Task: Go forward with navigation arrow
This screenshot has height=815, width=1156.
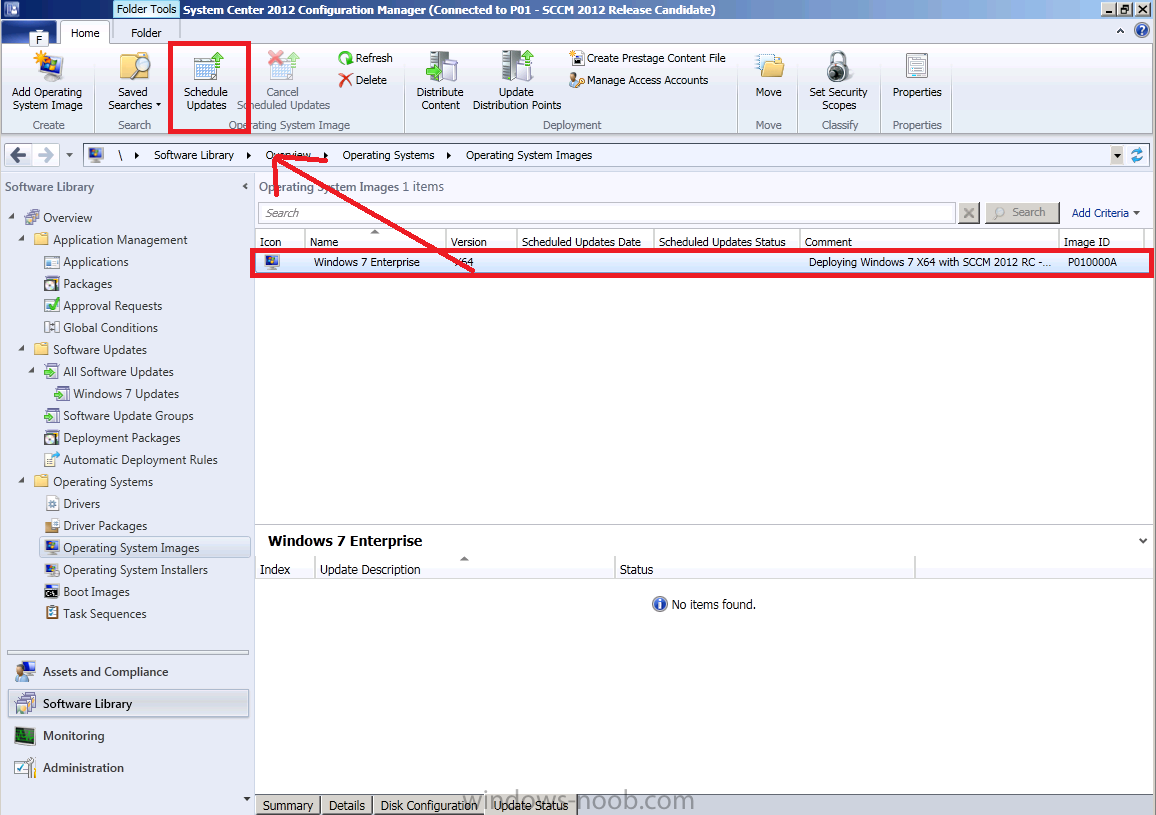Action: [46, 155]
